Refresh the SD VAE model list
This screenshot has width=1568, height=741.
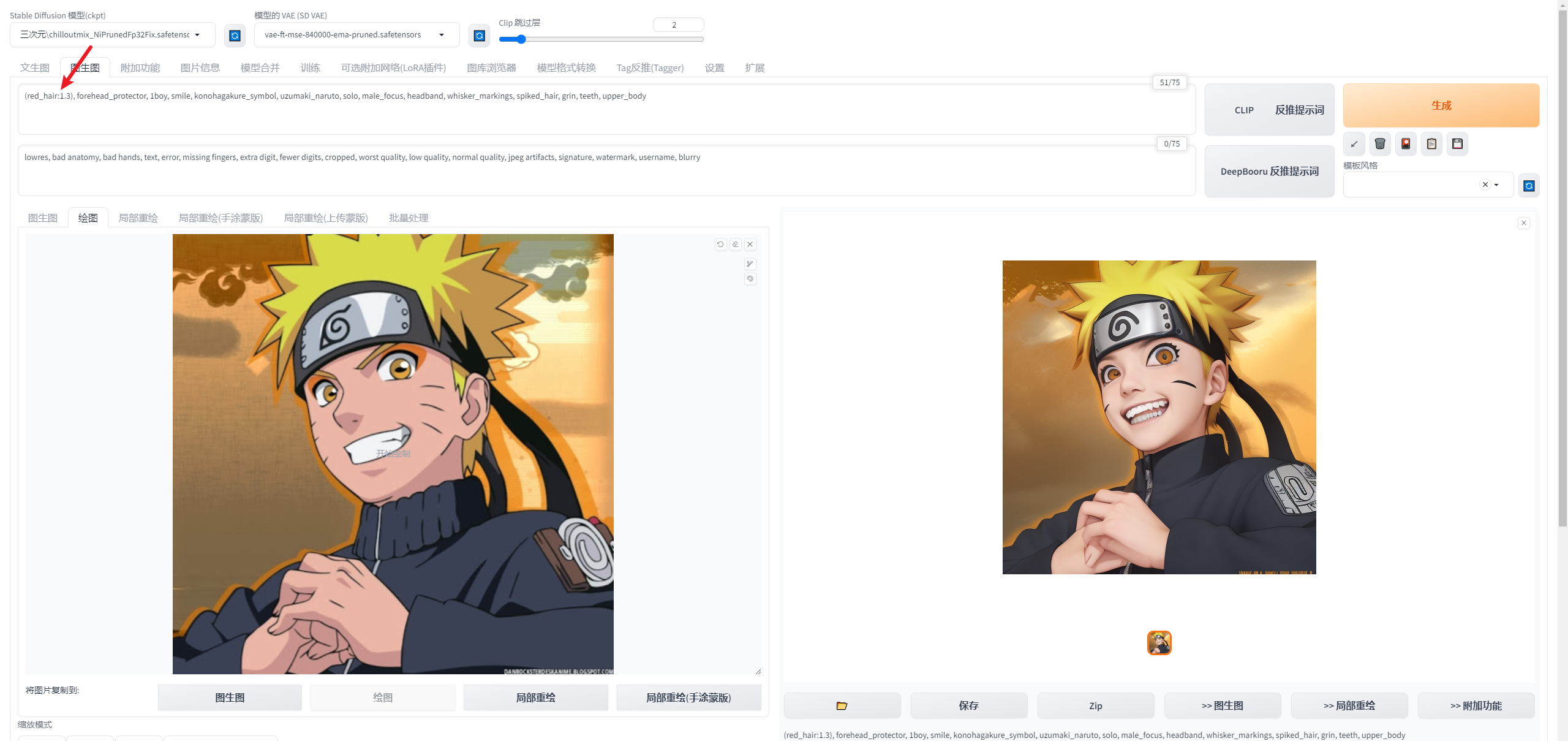tap(479, 36)
